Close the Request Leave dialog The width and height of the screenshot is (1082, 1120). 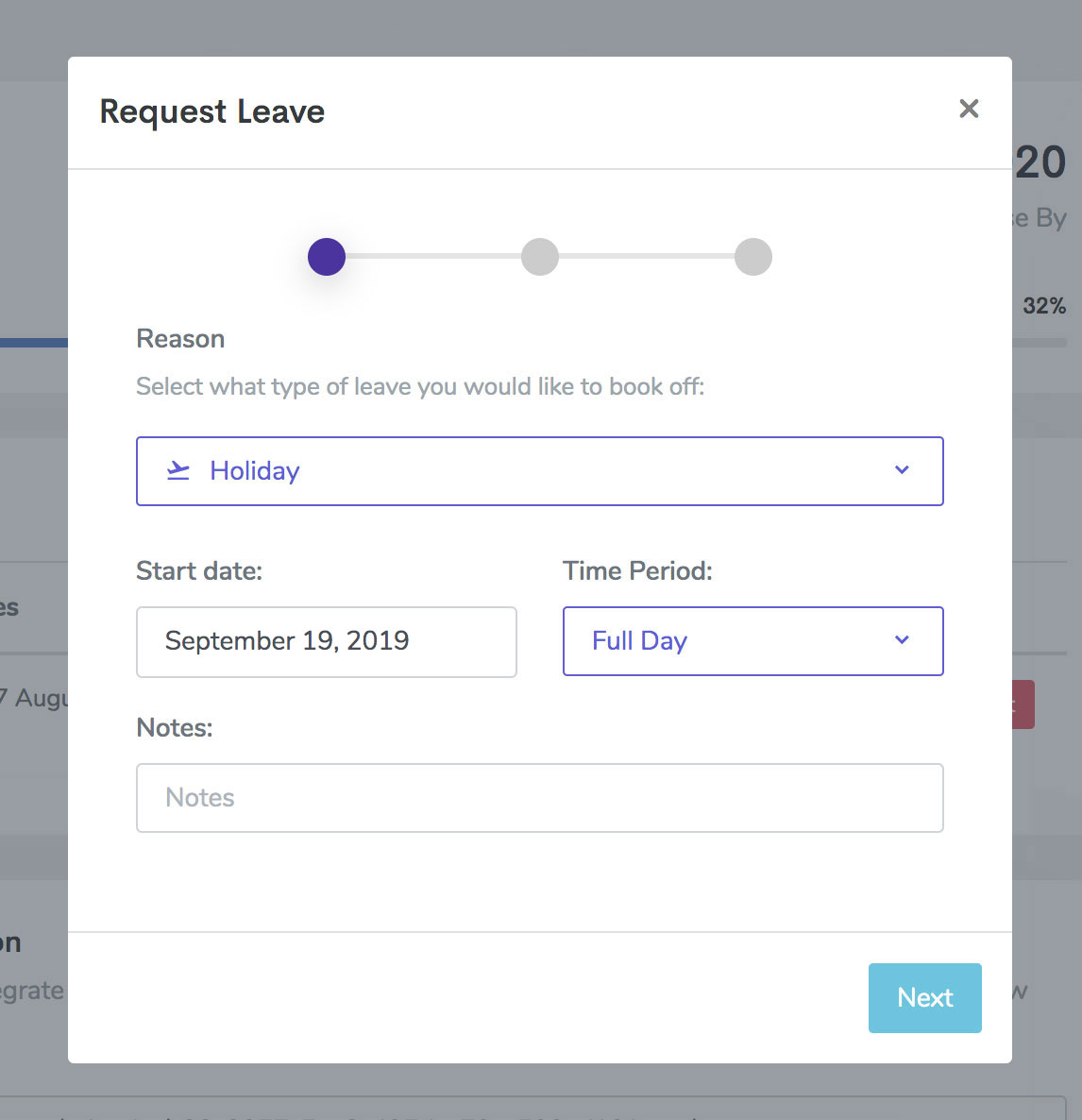[x=969, y=109]
